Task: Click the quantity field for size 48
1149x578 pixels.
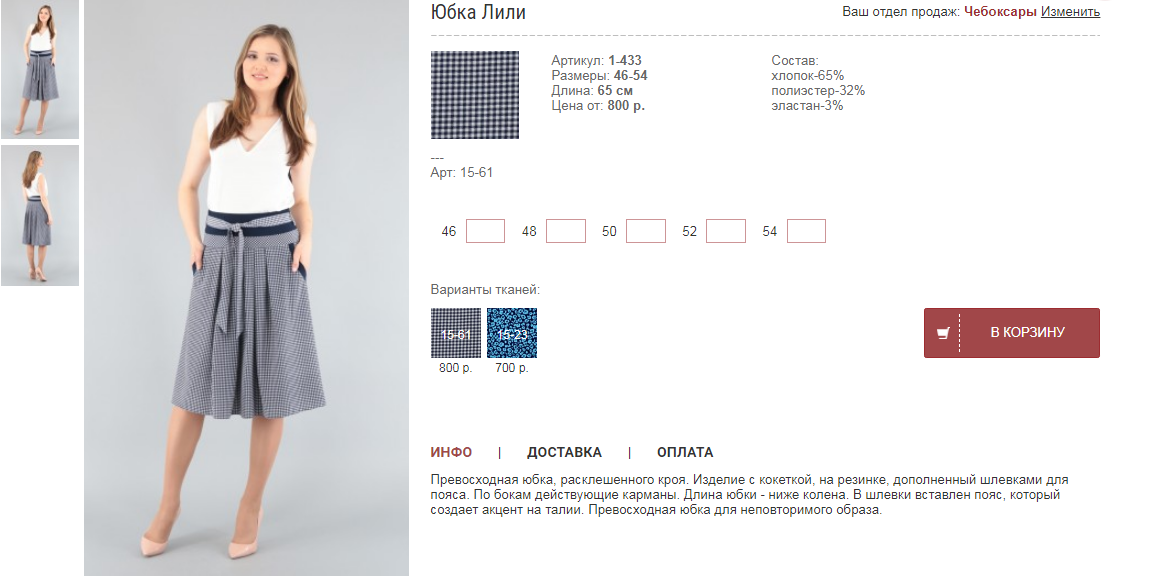Action: point(566,231)
